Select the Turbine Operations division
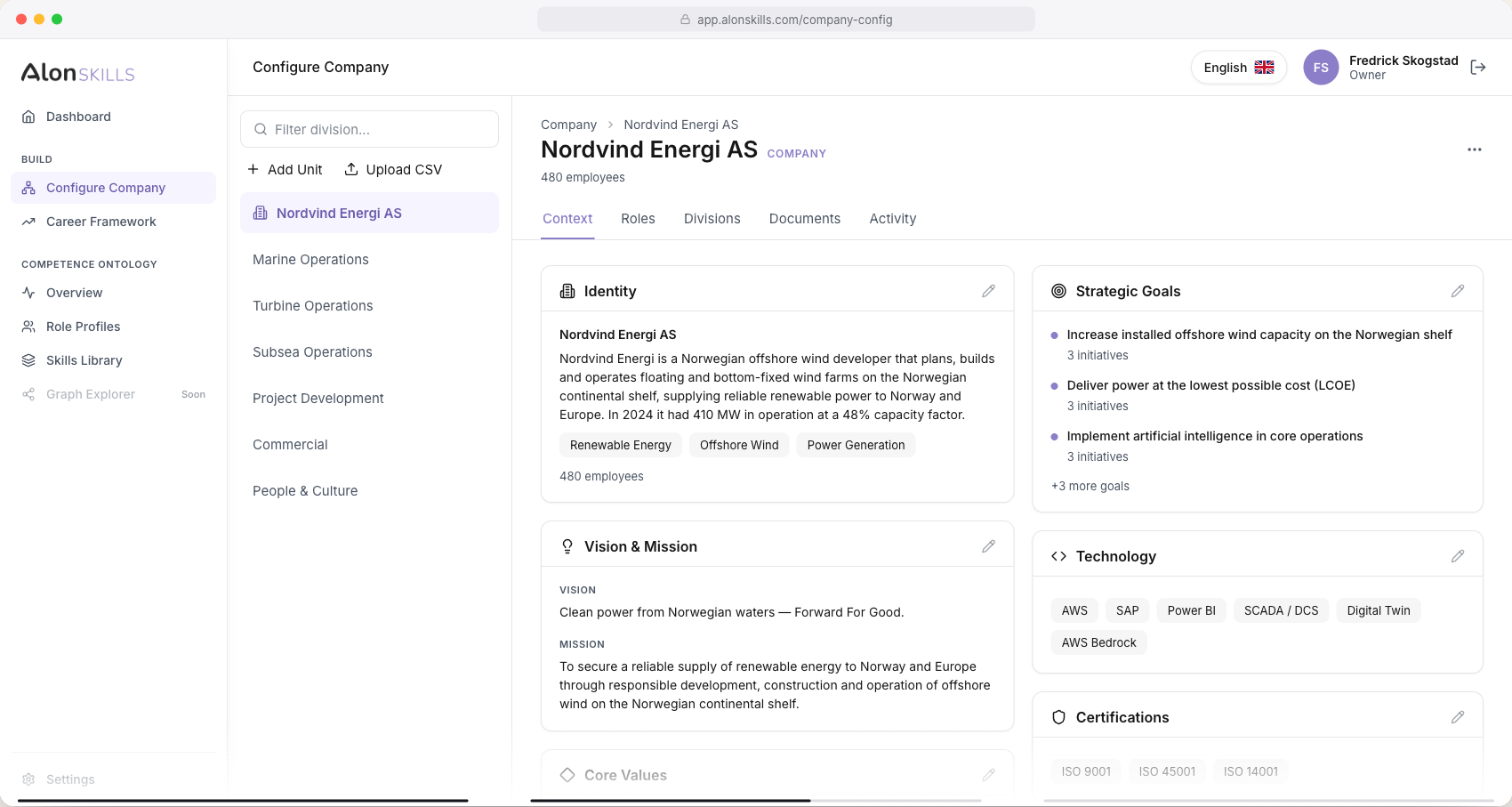This screenshot has width=1512, height=807. (369, 306)
